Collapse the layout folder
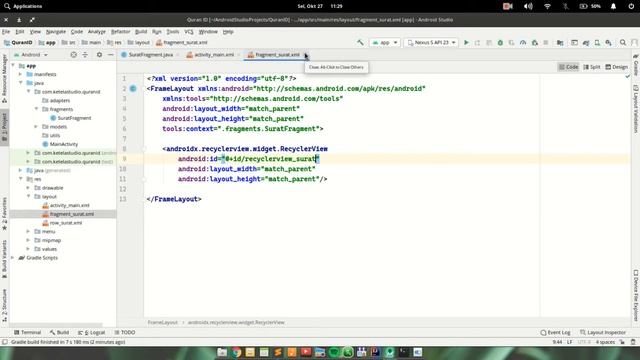 pyautogui.click(x=29, y=196)
